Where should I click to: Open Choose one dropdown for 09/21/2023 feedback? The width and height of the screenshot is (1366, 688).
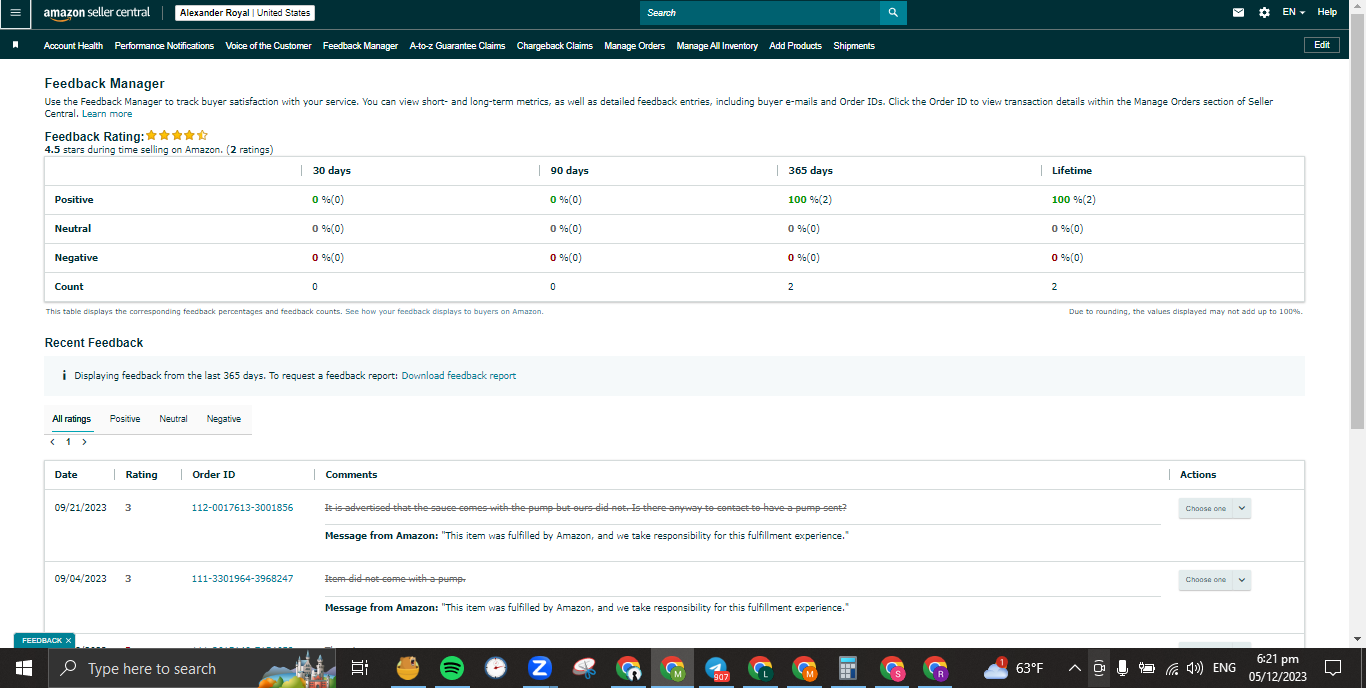tap(1214, 508)
